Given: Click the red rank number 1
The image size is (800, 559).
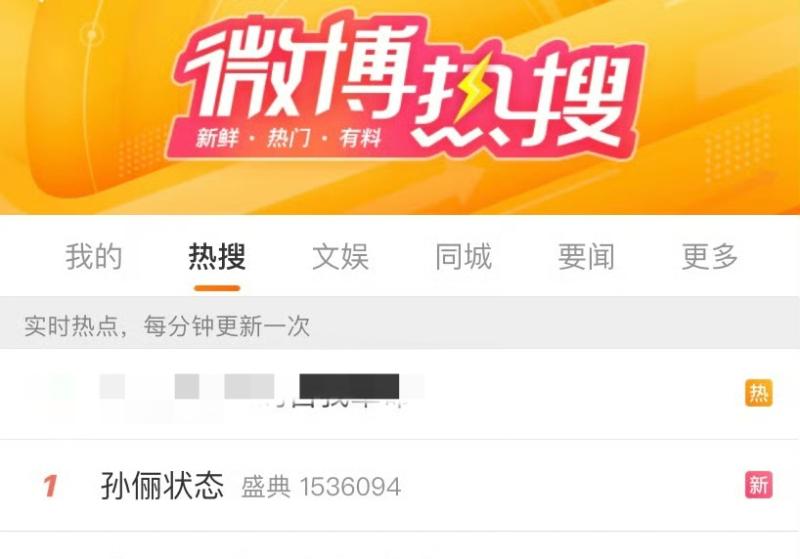Looking at the screenshot, I should 50,486.
